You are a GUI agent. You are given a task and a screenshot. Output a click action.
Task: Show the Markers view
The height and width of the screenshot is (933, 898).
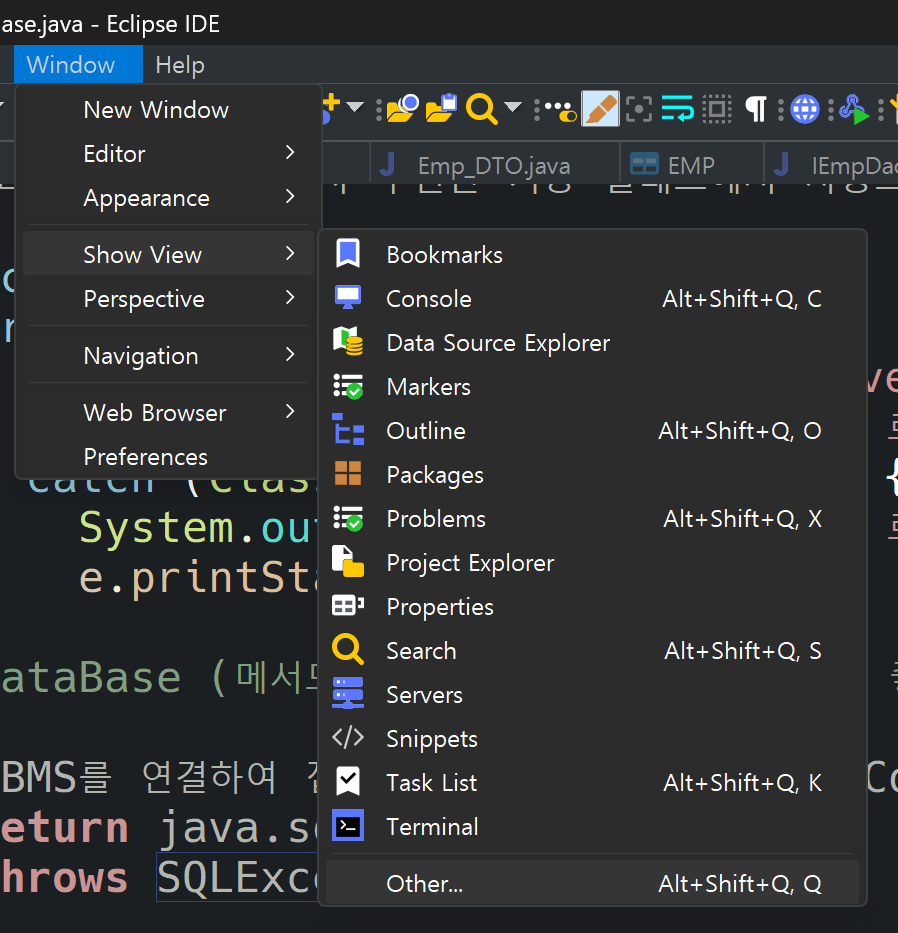pos(593,387)
